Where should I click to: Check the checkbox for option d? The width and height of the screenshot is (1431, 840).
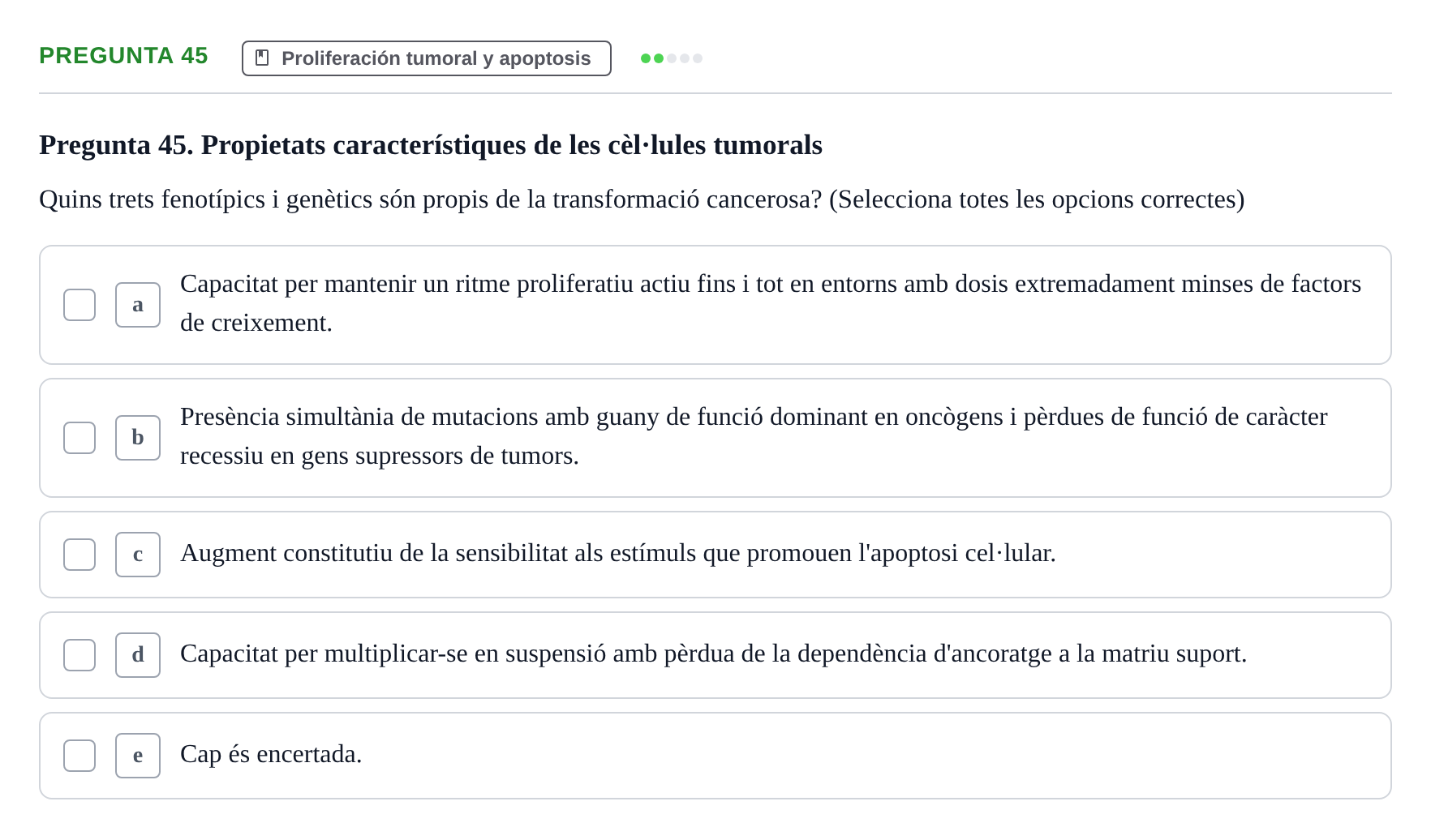point(79,655)
